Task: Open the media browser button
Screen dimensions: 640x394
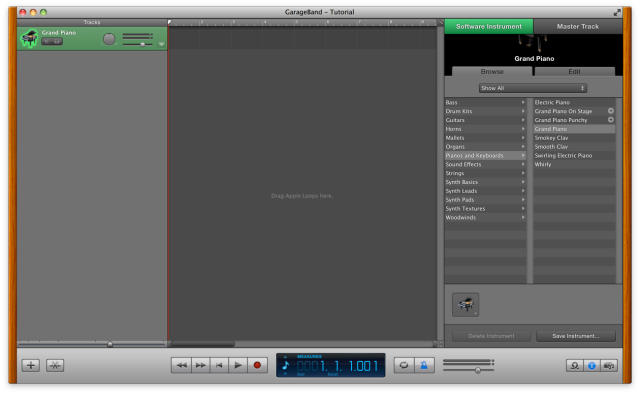Action: pyautogui.click(x=609, y=365)
